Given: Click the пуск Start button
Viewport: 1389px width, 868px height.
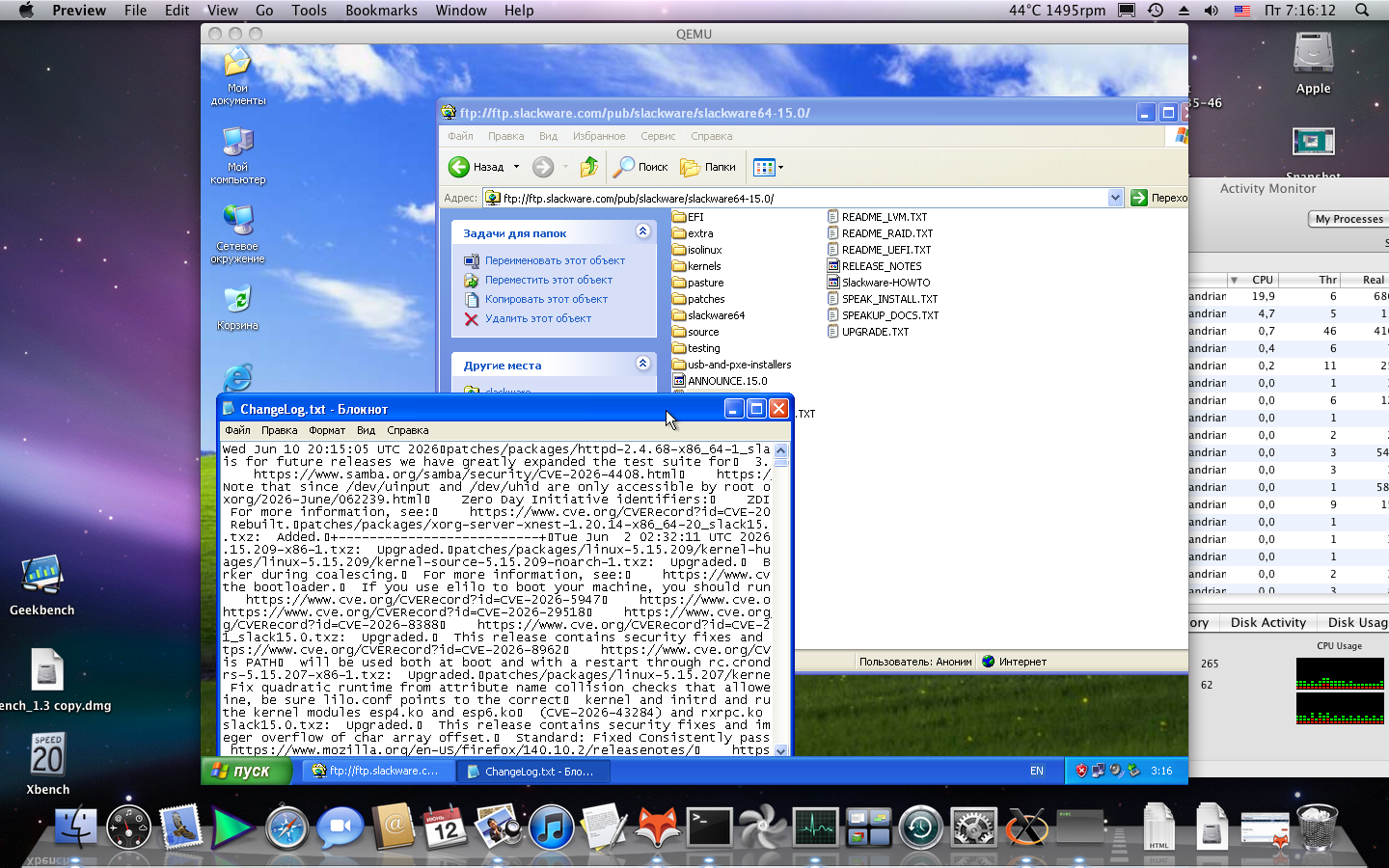Looking at the screenshot, I should tap(247, 771).
